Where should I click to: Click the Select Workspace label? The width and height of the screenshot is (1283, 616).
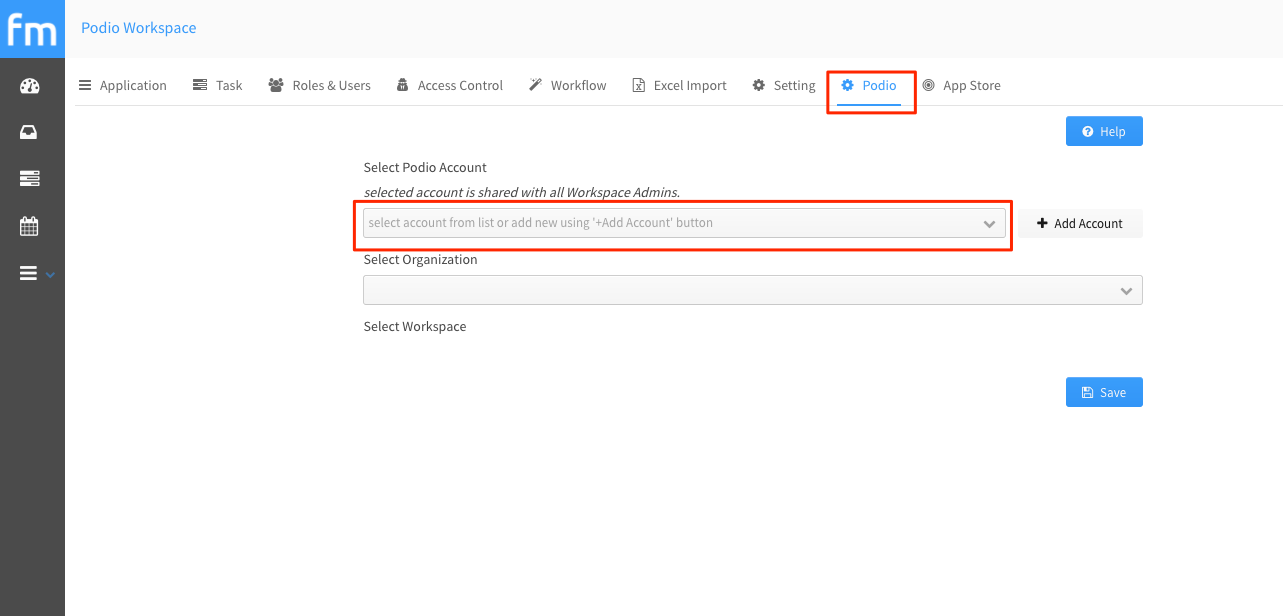(x=415, y=326)
